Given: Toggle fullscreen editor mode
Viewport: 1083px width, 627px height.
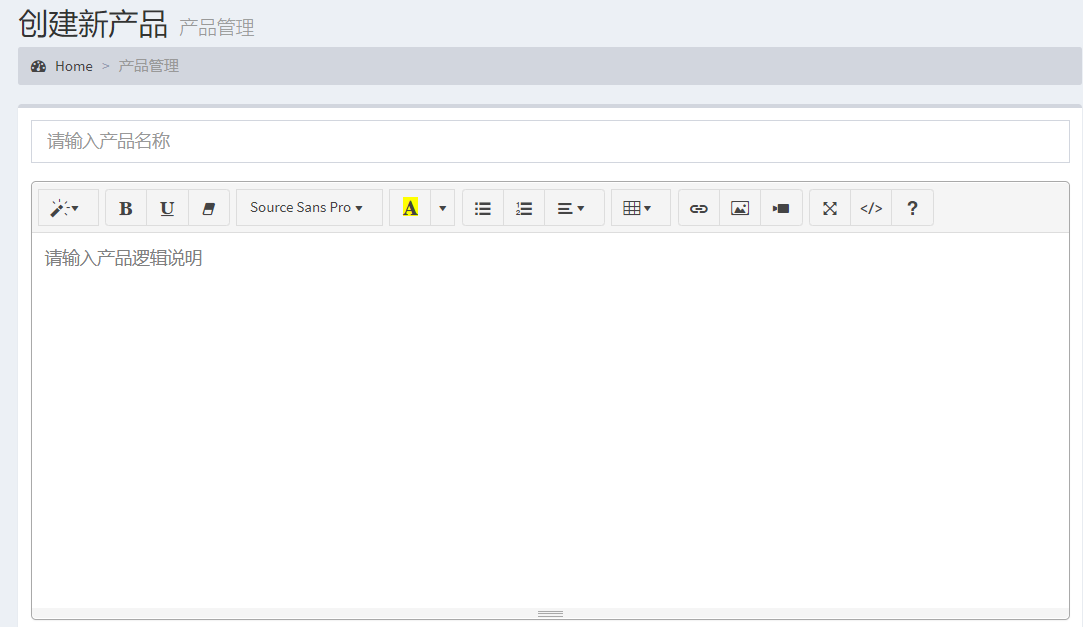Looking at the screenshot, I should (x=830, y=208).
